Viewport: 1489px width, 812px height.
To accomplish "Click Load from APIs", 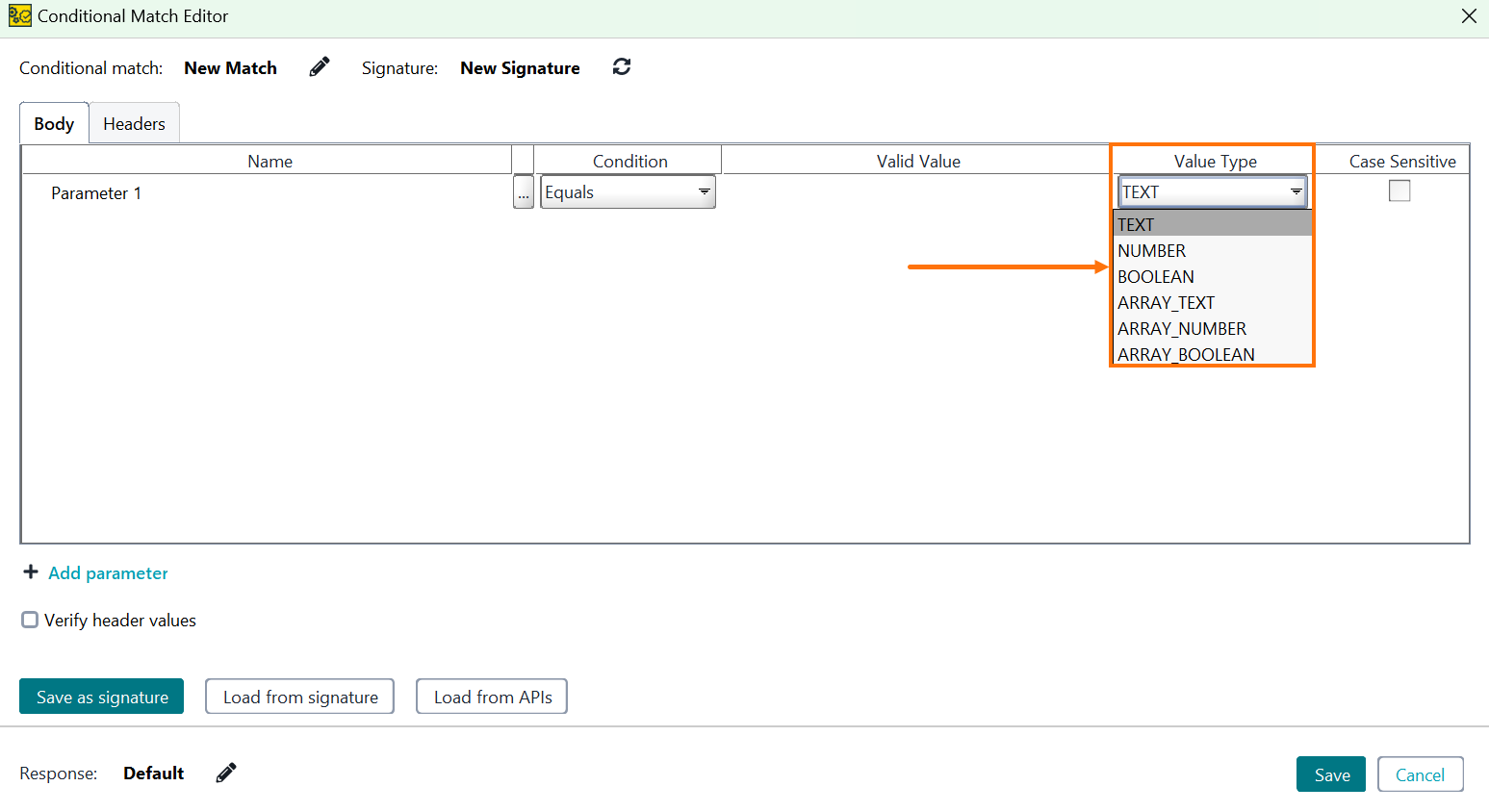I will 491,696.
